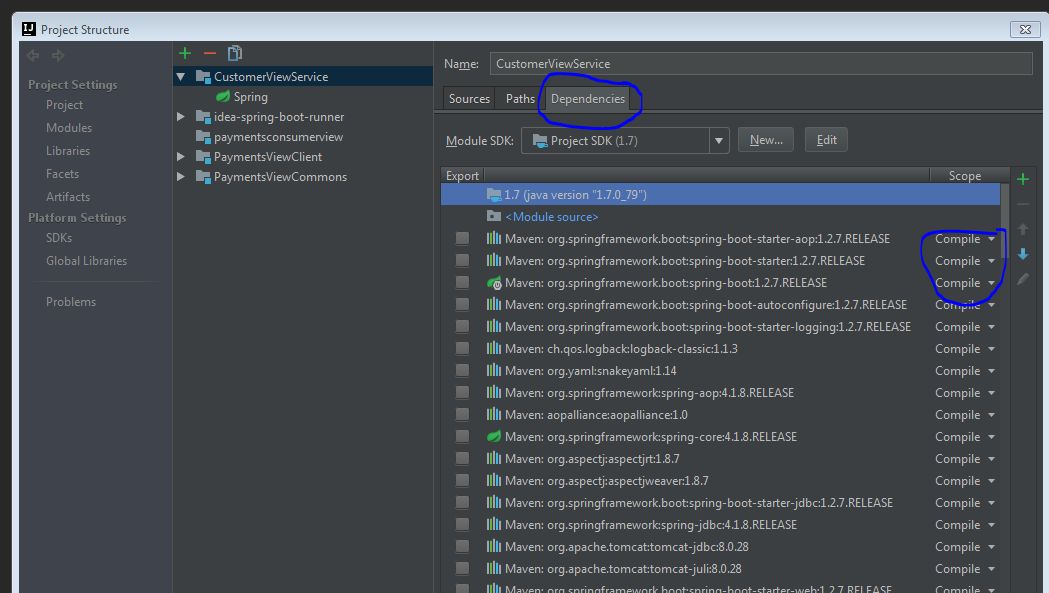Click the JDK folder icon in the 1.7 row

point(494,194)
